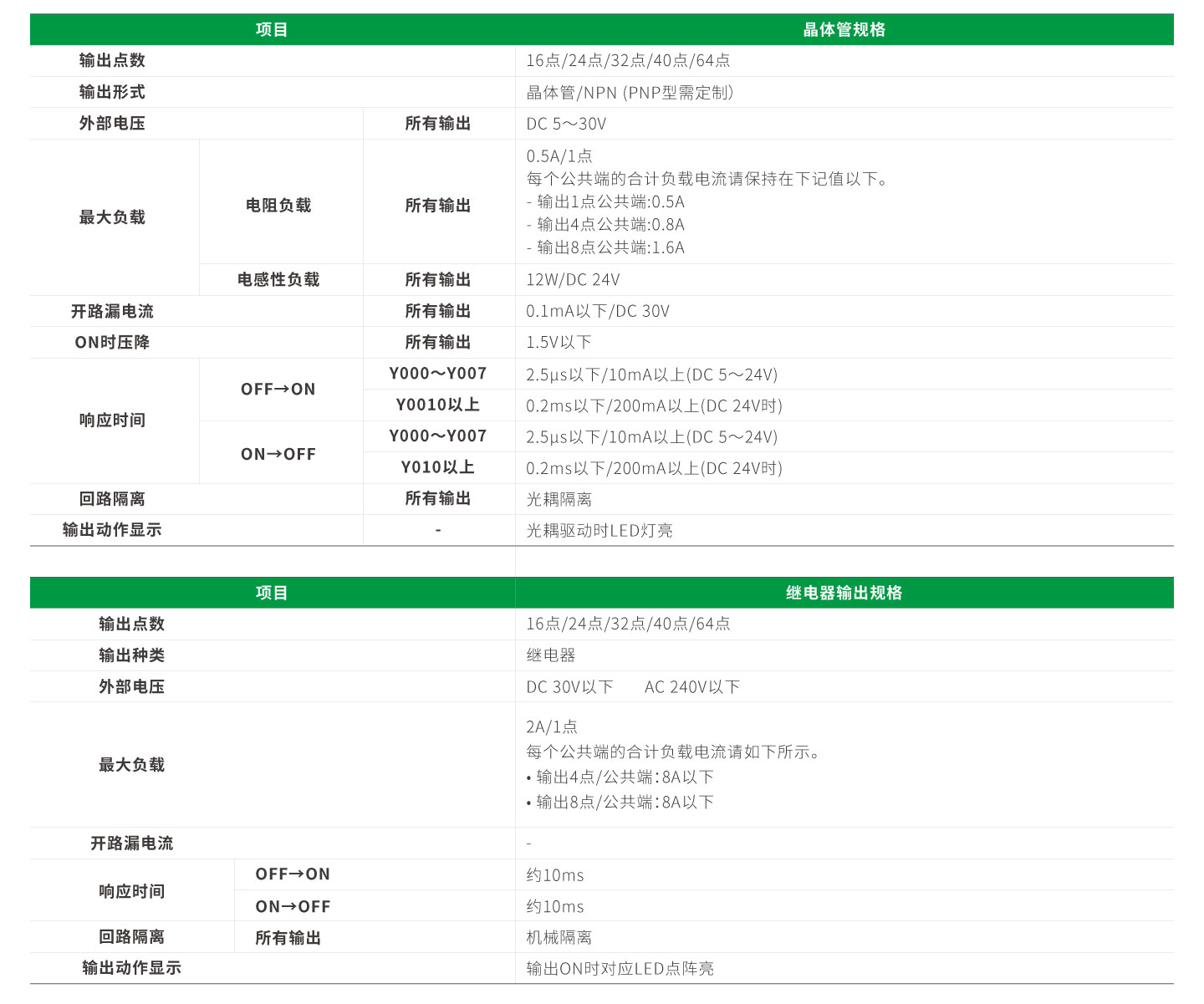This screenshot has width=1204, height=1004.
Task: Click the 继电器 value under 输出种类
Action: pyautogui.click(x=549, y=655)
